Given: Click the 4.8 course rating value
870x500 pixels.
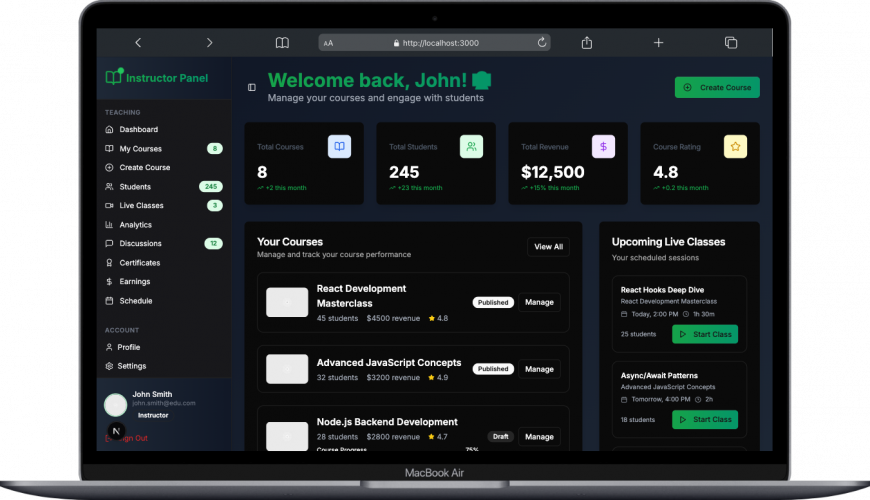Looking at the screenshot, I should (665, 172).
